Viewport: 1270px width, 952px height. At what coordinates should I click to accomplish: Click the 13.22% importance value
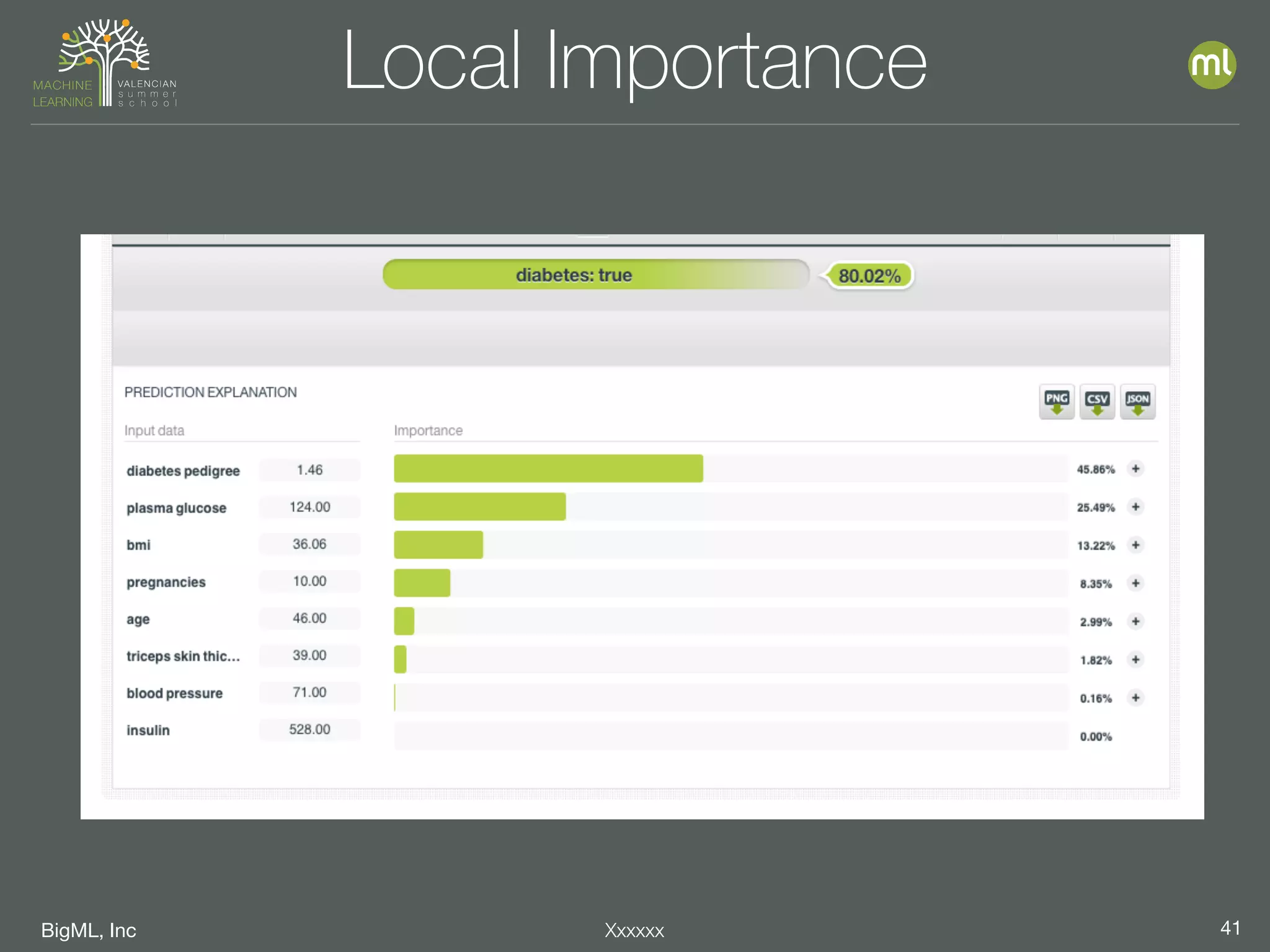pyautogui.click(x=1096, y=545)
